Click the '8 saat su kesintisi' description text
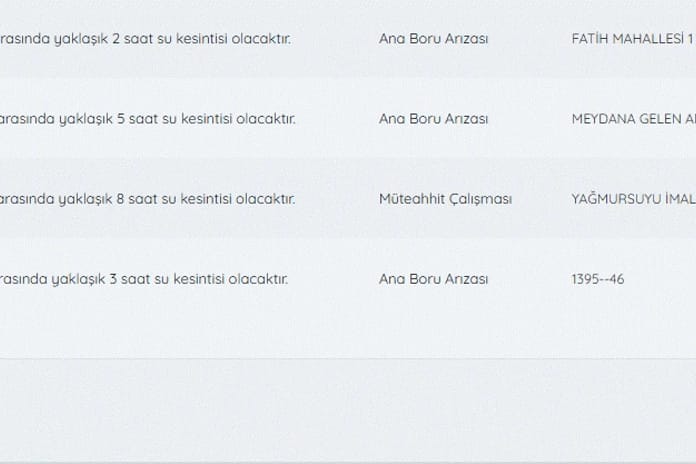Image resolution: width=696 pixels, height=464 pixels. pos(147,199)
